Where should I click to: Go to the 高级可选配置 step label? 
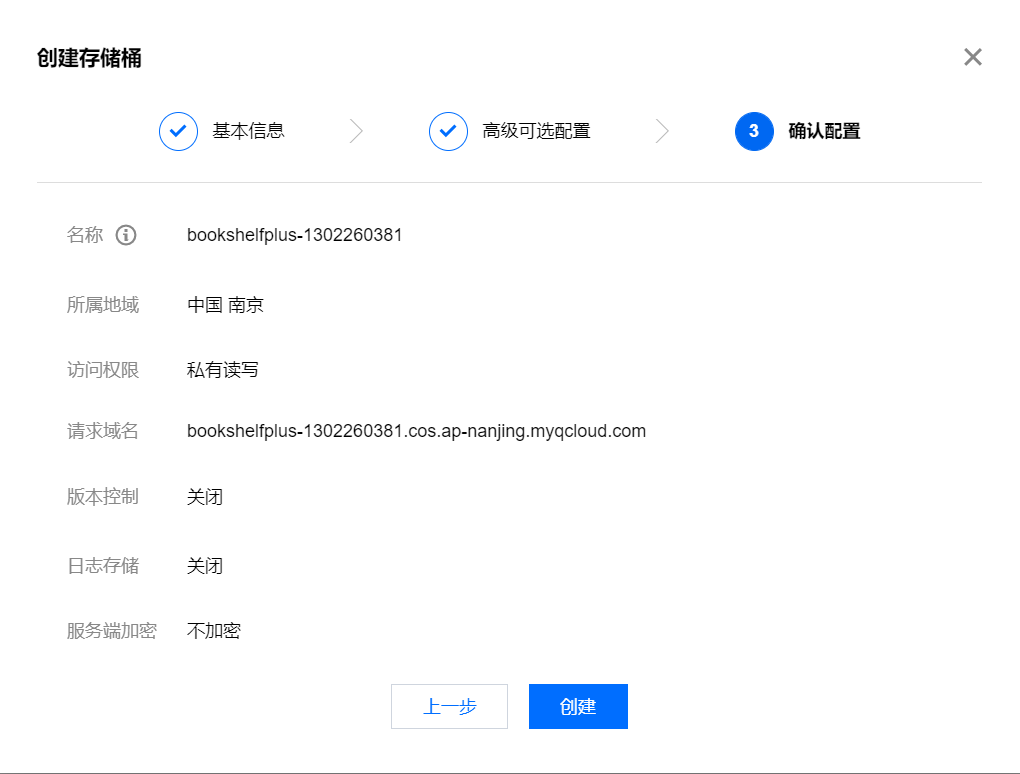[x=536, y=131]
